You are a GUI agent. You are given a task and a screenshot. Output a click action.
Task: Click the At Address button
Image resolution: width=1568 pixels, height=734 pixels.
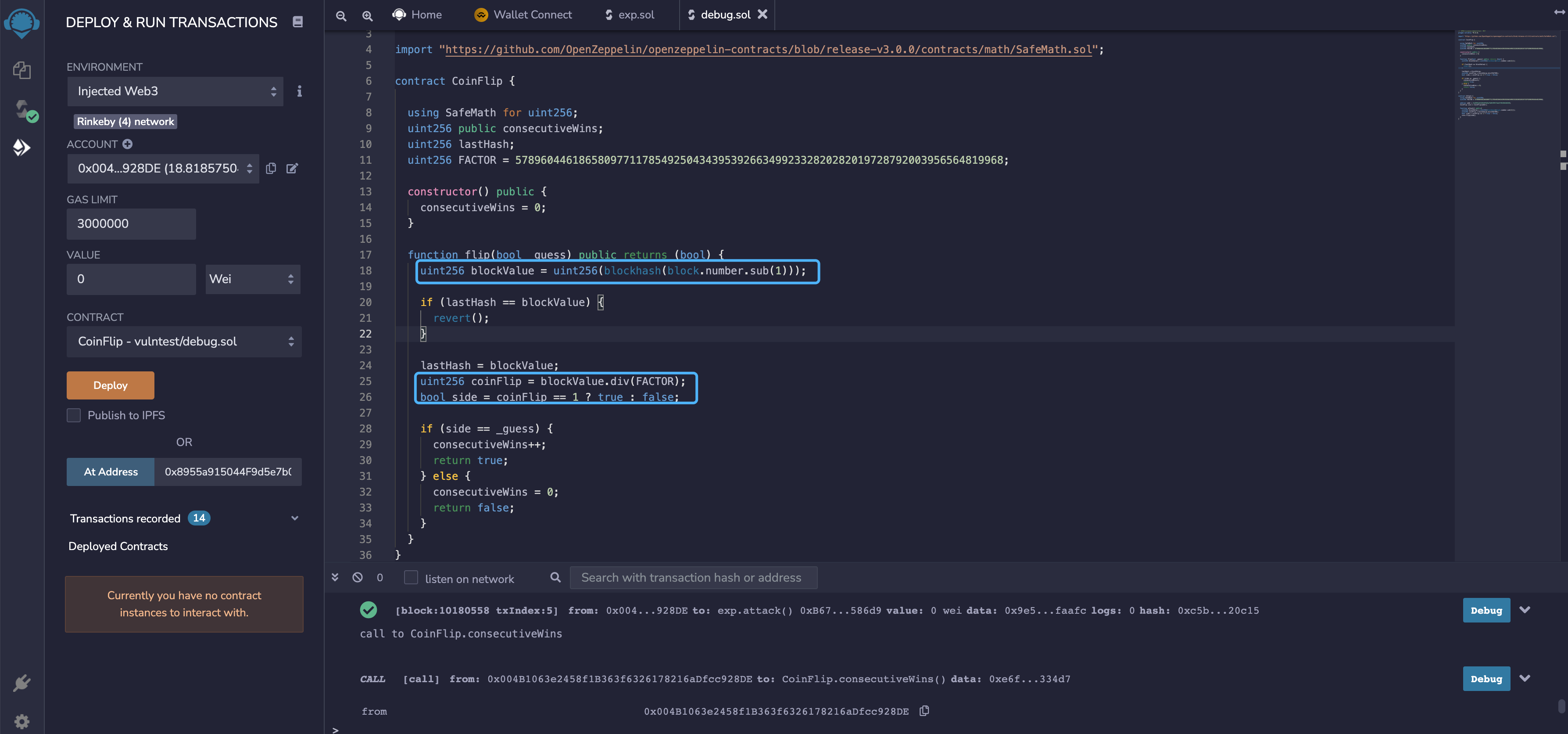[x=110, y=472]
